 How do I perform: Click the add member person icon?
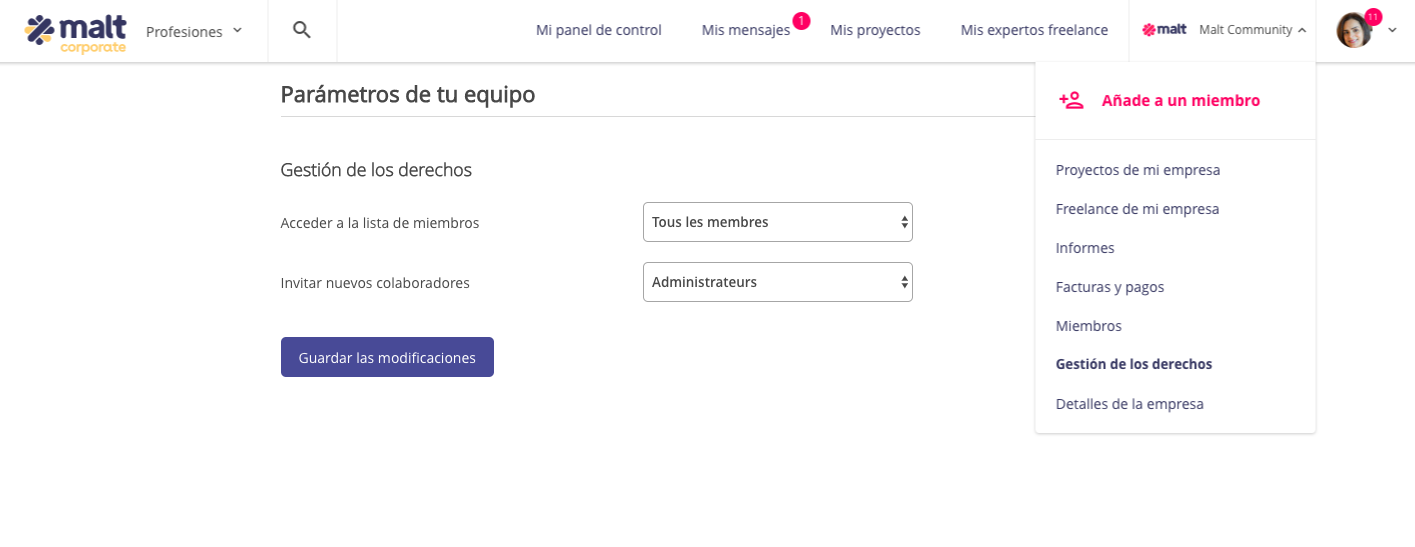1071,100
